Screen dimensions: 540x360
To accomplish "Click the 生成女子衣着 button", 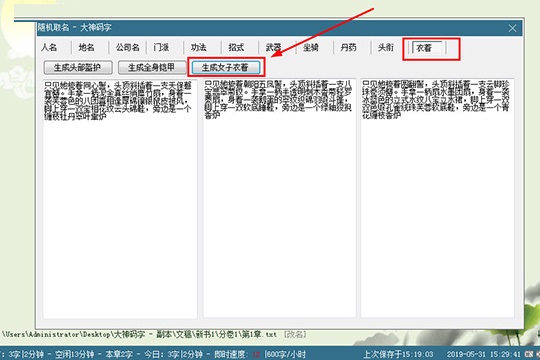I will (226, 68).
